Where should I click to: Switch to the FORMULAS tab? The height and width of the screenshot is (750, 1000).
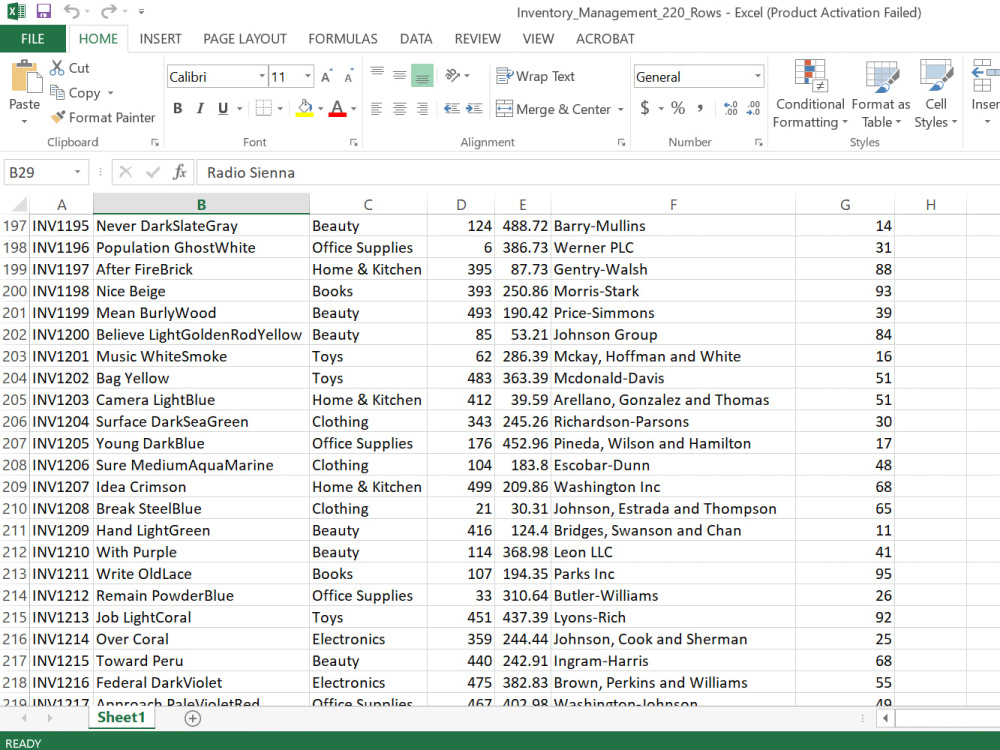[x=343, y=39]
